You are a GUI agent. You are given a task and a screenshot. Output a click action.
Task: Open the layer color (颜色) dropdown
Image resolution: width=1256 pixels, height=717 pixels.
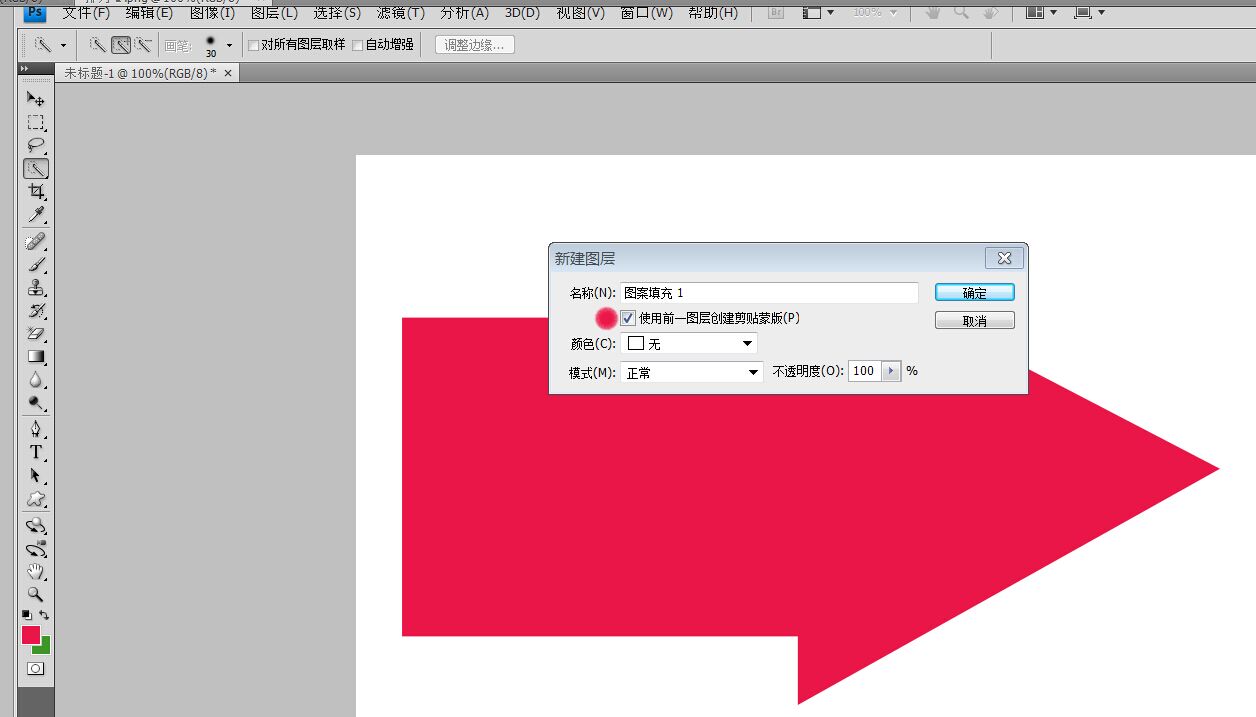click(x=689, y=343)
